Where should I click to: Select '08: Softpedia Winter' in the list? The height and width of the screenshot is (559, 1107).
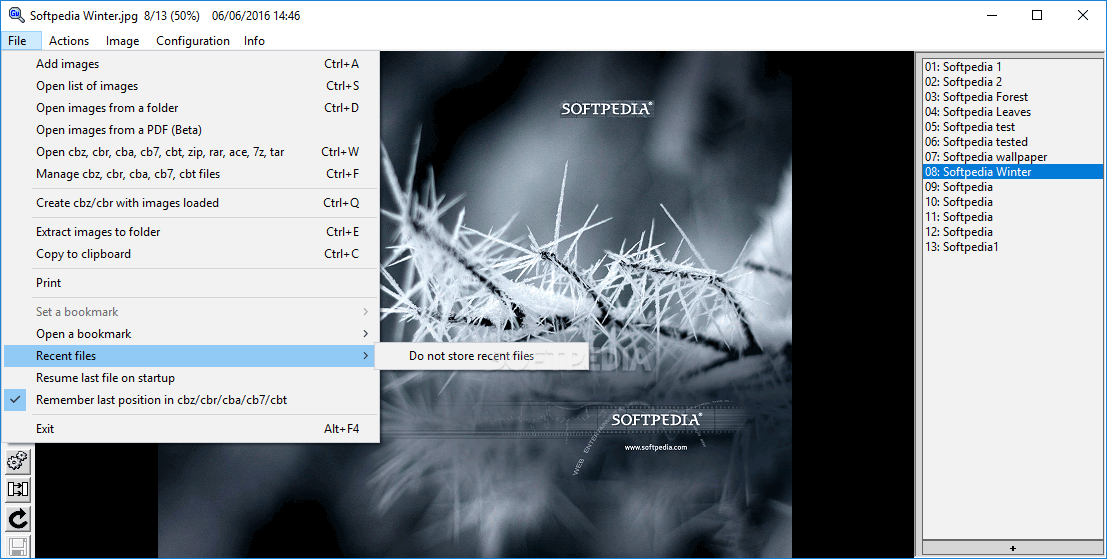(1012, 172)
